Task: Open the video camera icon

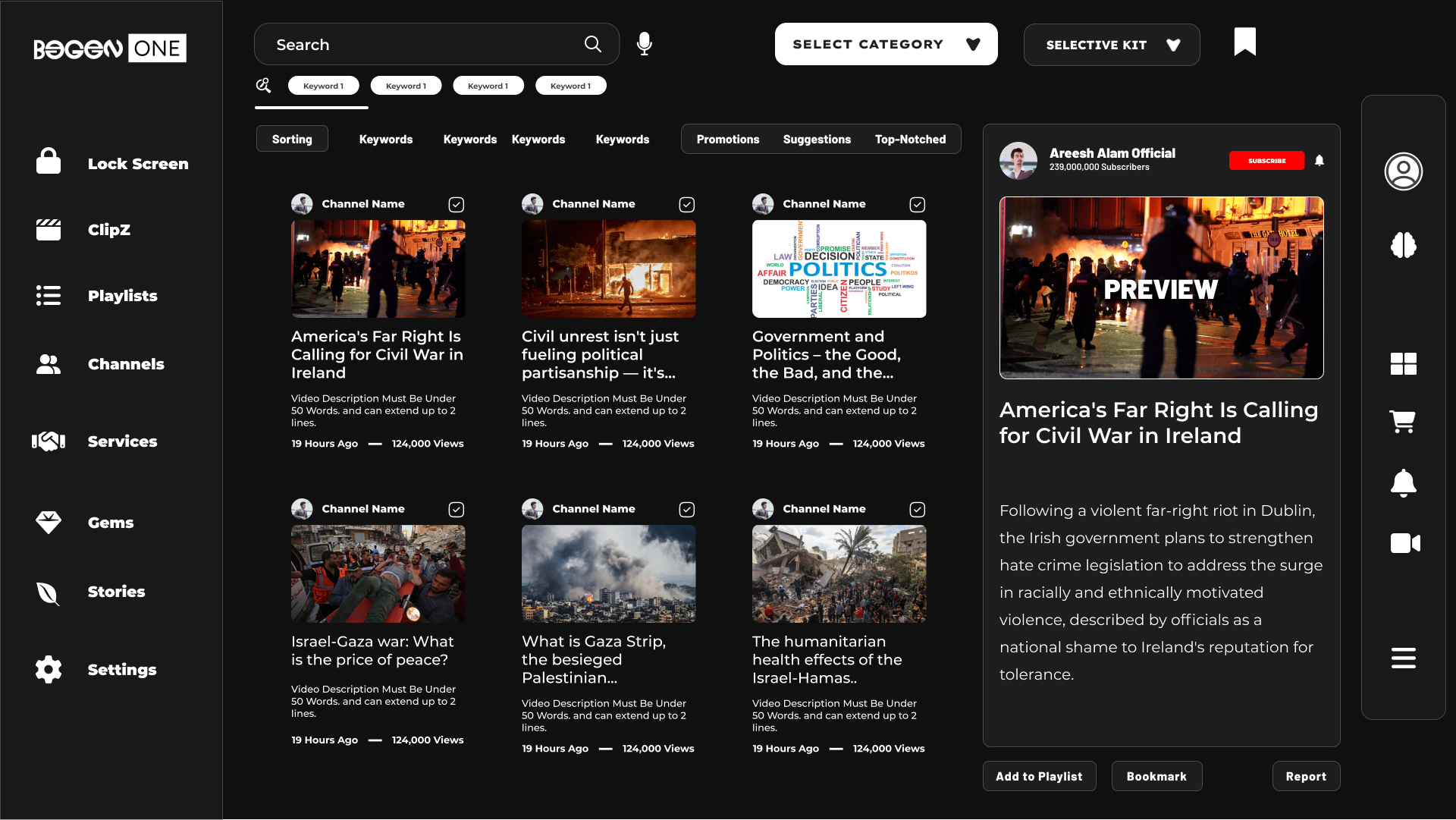Action: coord(1404,543)
